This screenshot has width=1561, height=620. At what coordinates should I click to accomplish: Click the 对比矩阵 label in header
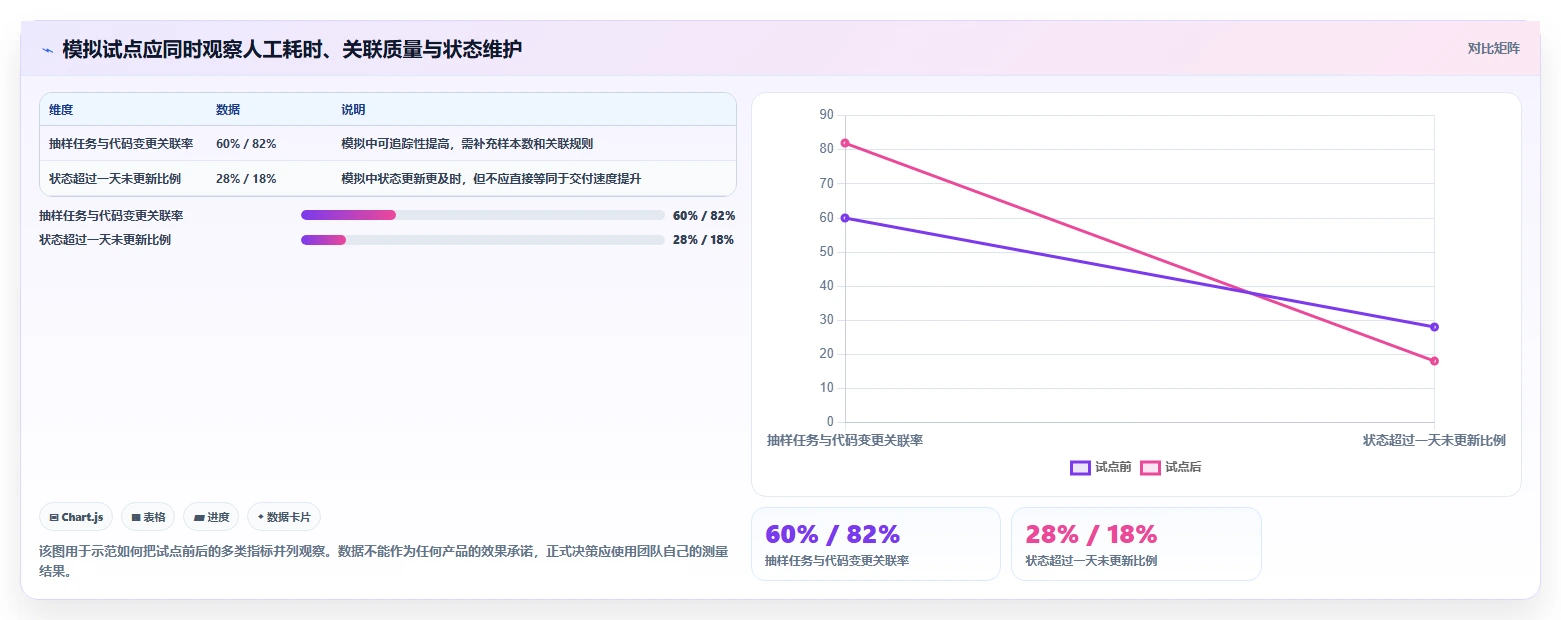coord(1493,48)
